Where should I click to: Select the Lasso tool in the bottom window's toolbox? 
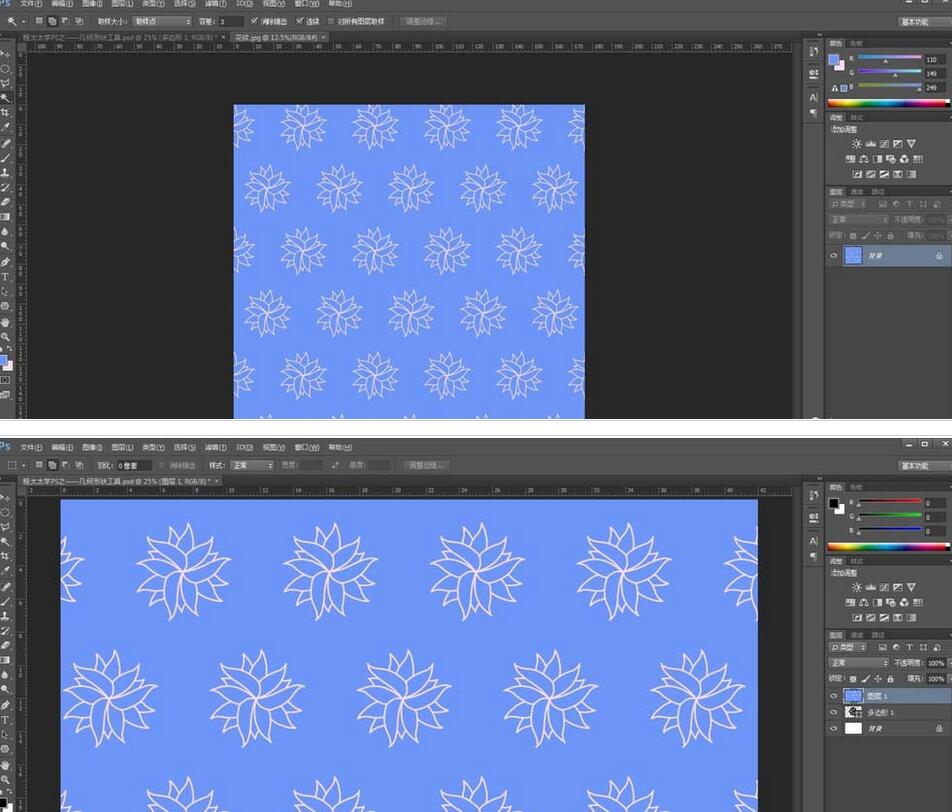(5, 527)
